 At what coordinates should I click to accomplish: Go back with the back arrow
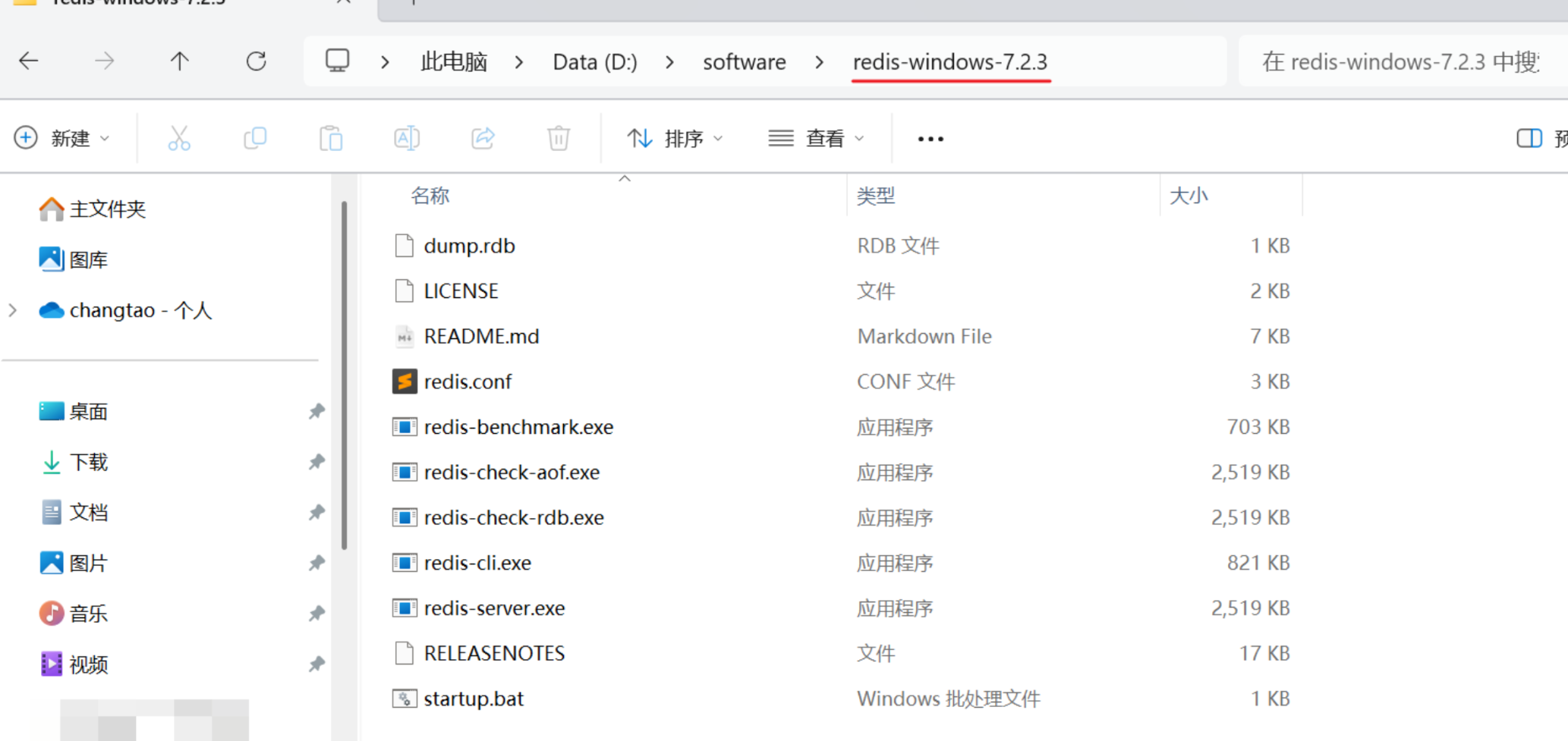pos(29,61)
